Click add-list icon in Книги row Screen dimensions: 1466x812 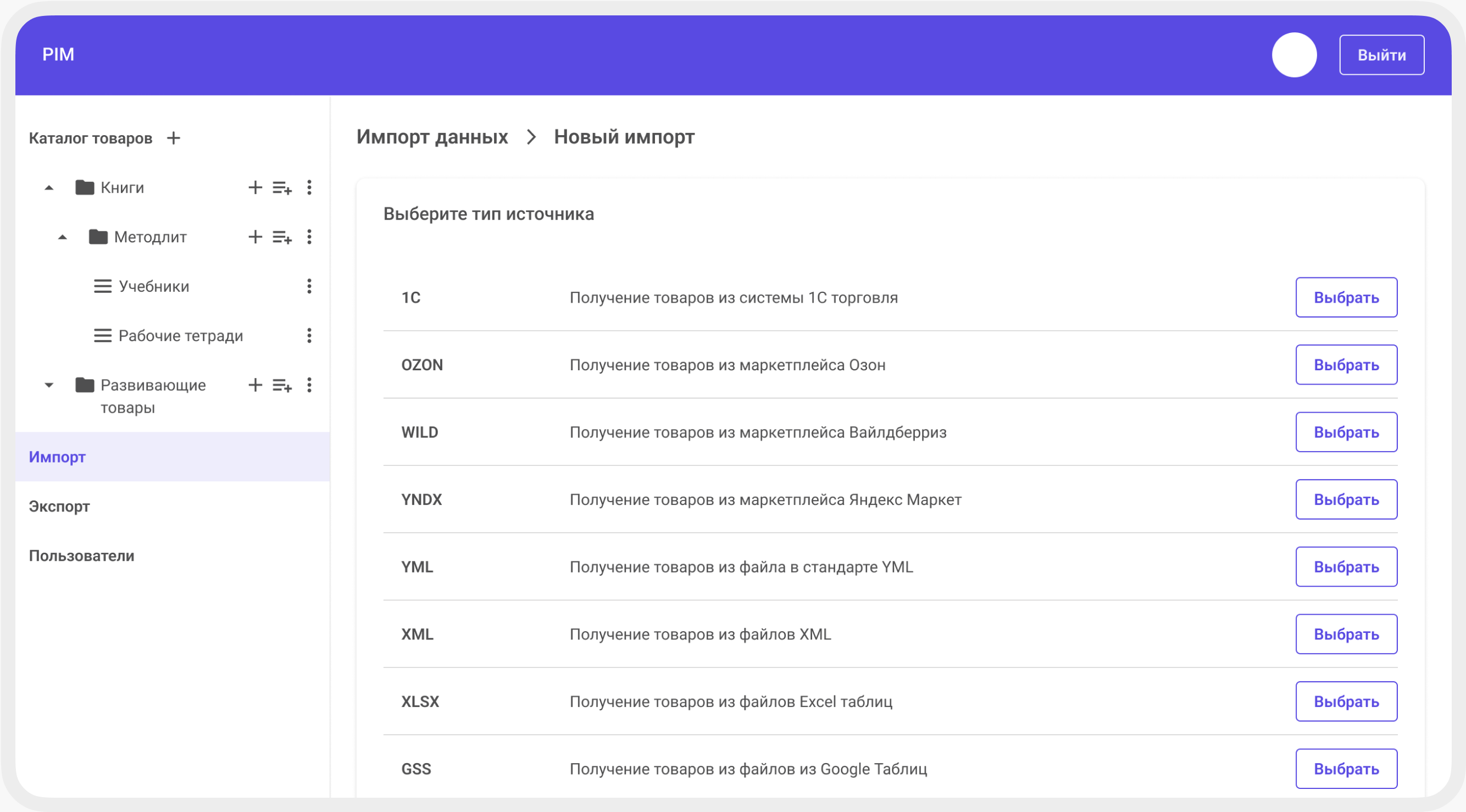pos(282,188)
